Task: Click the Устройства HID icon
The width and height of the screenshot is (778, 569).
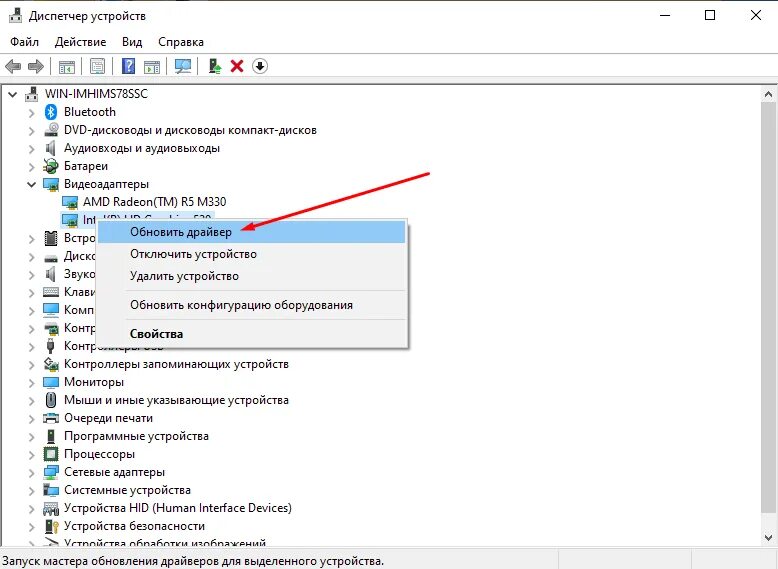Action: pyautogui.click(x=51, y=508)
